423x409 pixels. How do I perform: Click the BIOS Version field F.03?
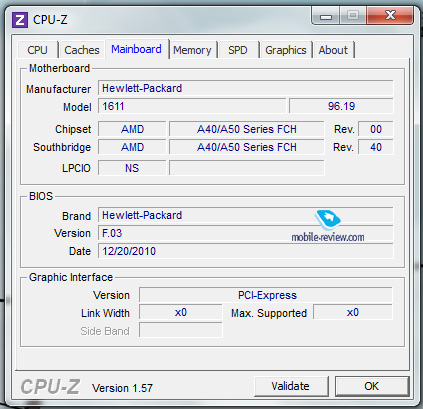246,233
